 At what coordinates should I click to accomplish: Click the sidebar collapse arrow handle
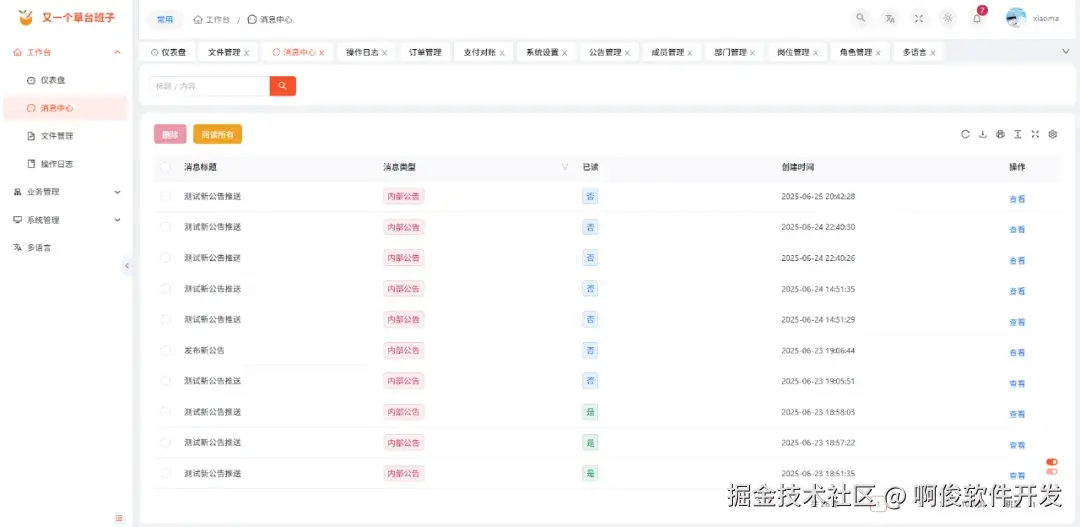[127, 266]
